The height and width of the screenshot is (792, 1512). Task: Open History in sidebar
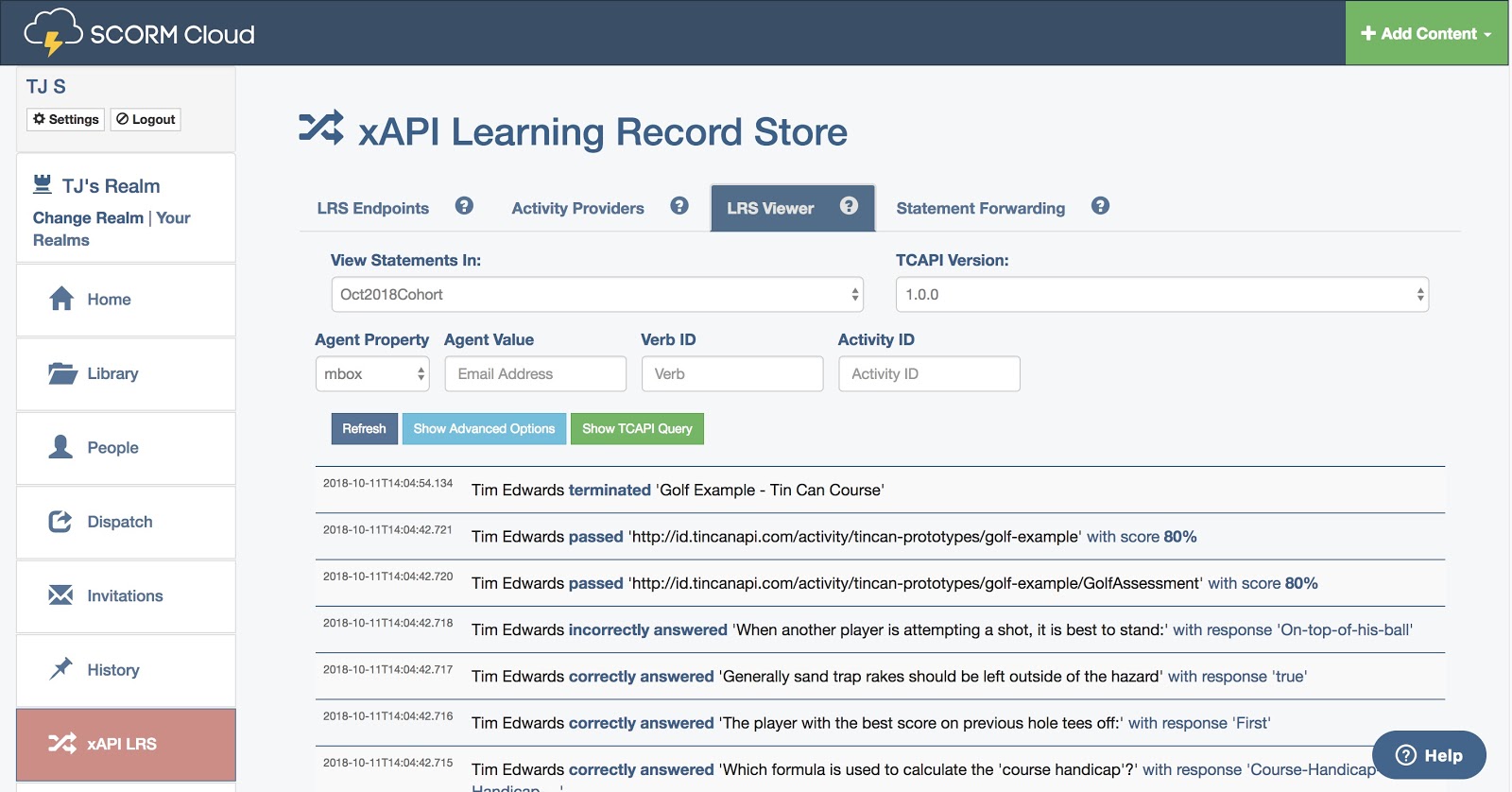(126, 670)
